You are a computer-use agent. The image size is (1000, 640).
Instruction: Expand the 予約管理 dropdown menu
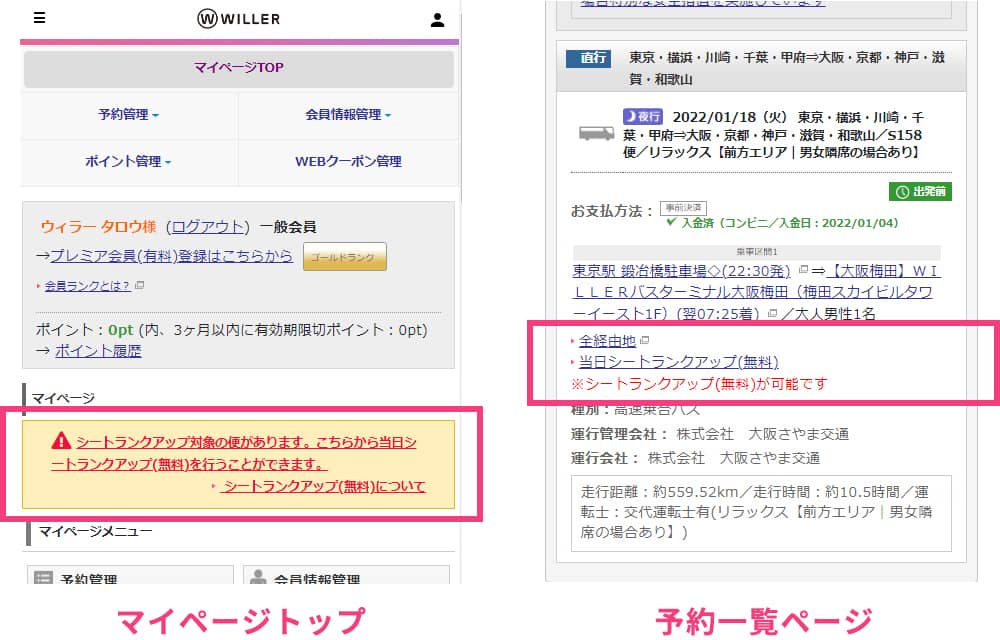[129, 115]
